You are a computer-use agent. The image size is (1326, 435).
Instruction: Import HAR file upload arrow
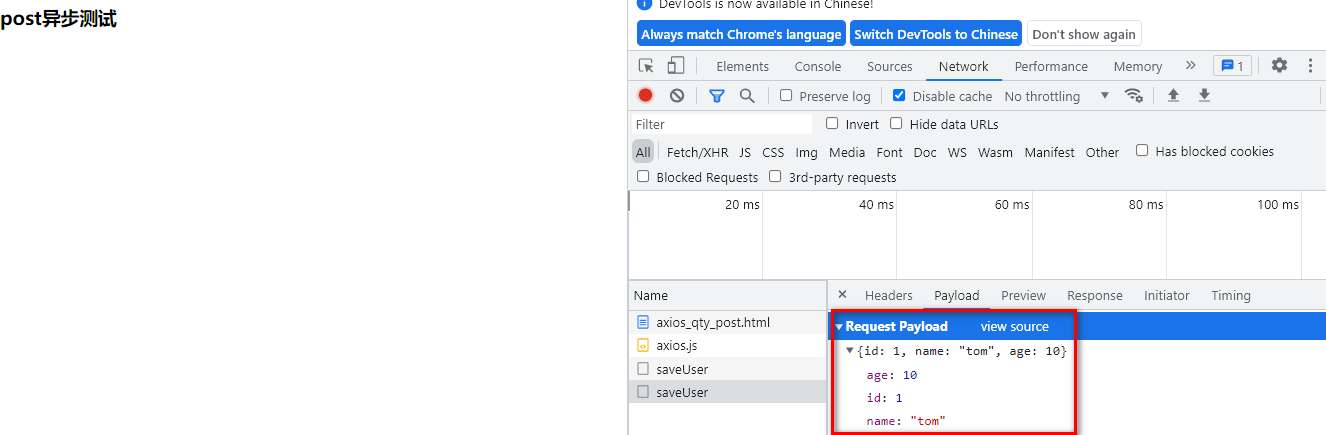click(x=1173, y=95)
